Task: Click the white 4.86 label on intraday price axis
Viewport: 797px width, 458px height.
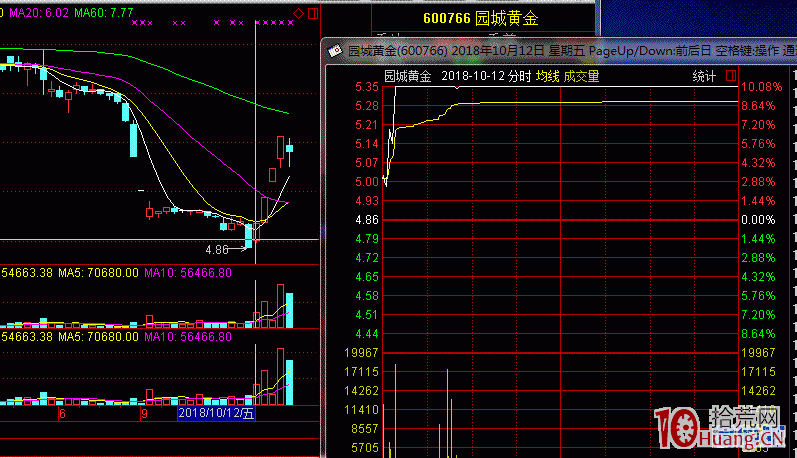Action: click(366, 220)
